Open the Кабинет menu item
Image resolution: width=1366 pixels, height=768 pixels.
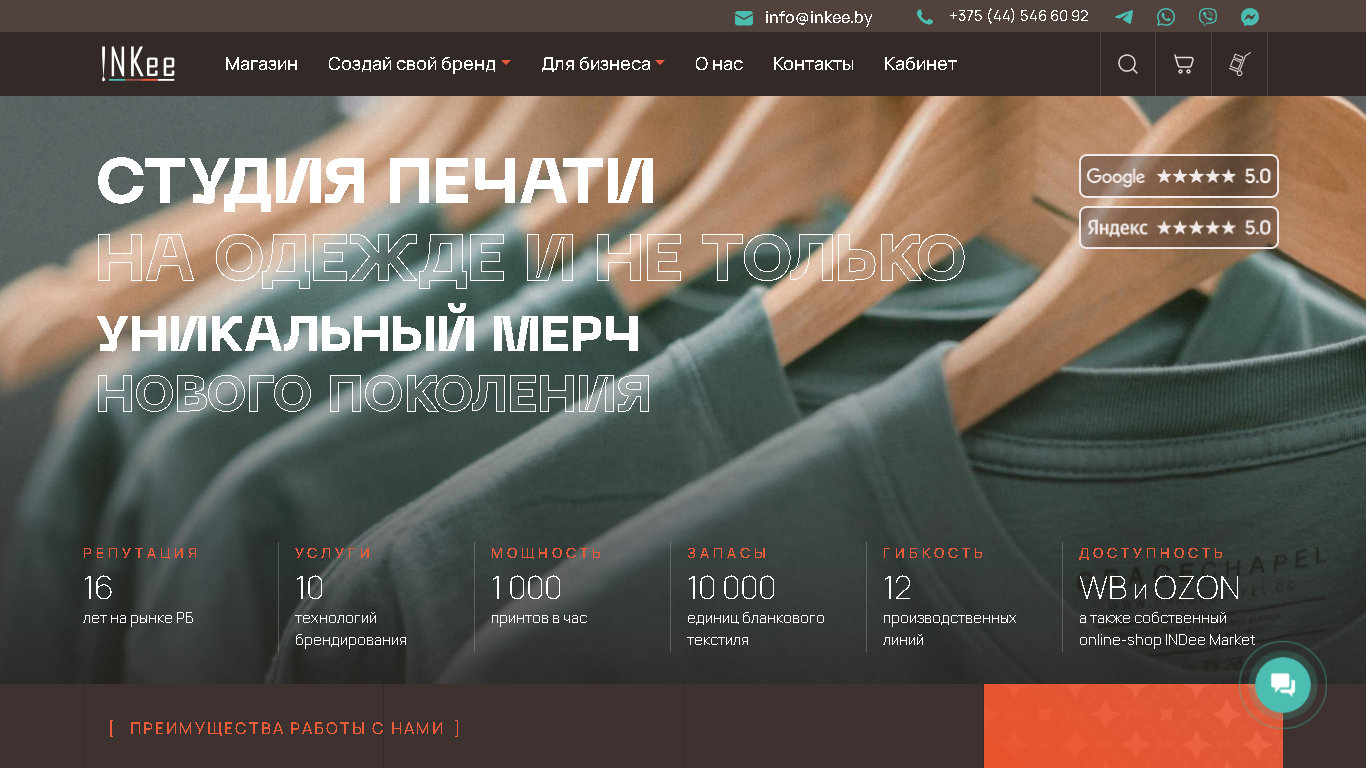[920, 64]
